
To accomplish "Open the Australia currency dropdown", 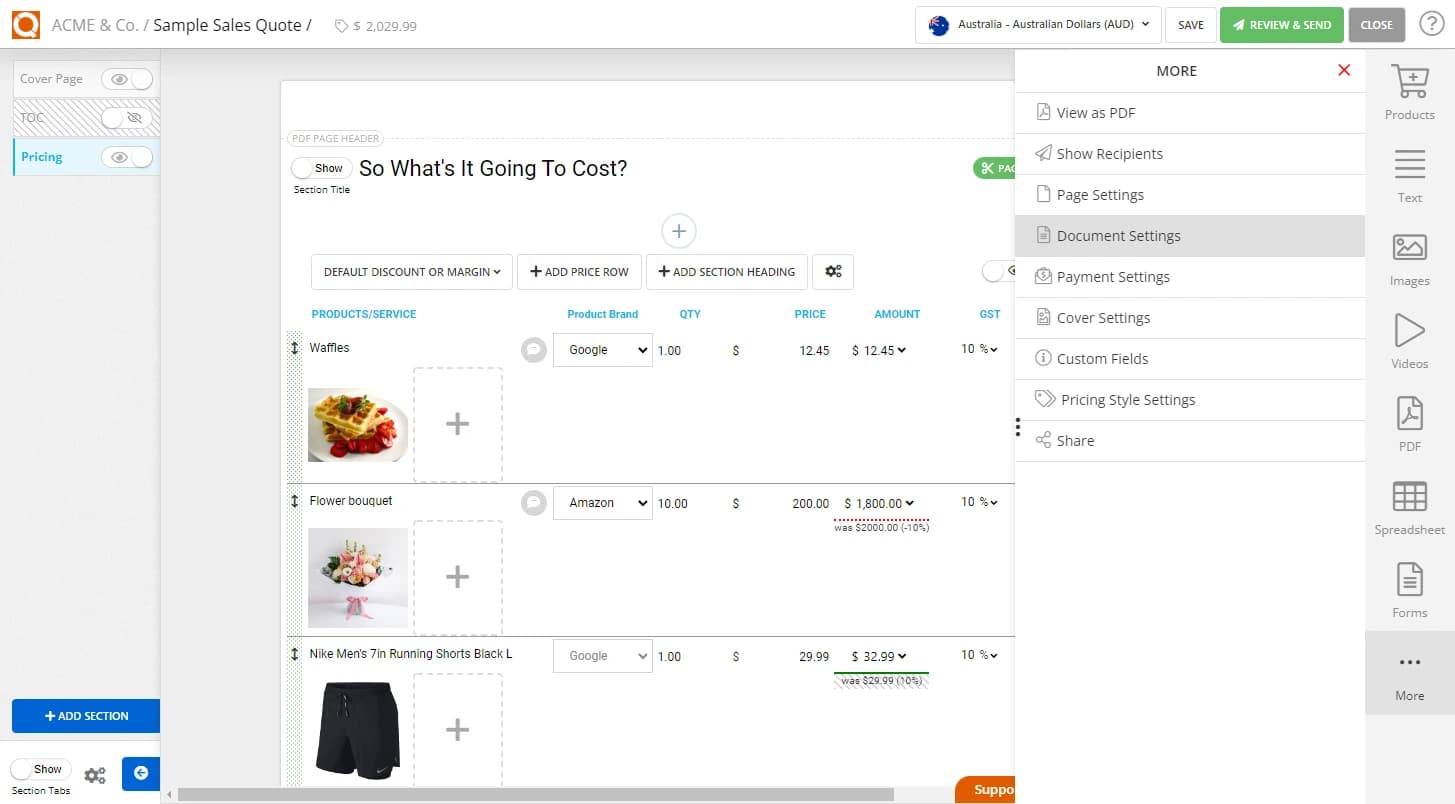I will (1037, 25).
